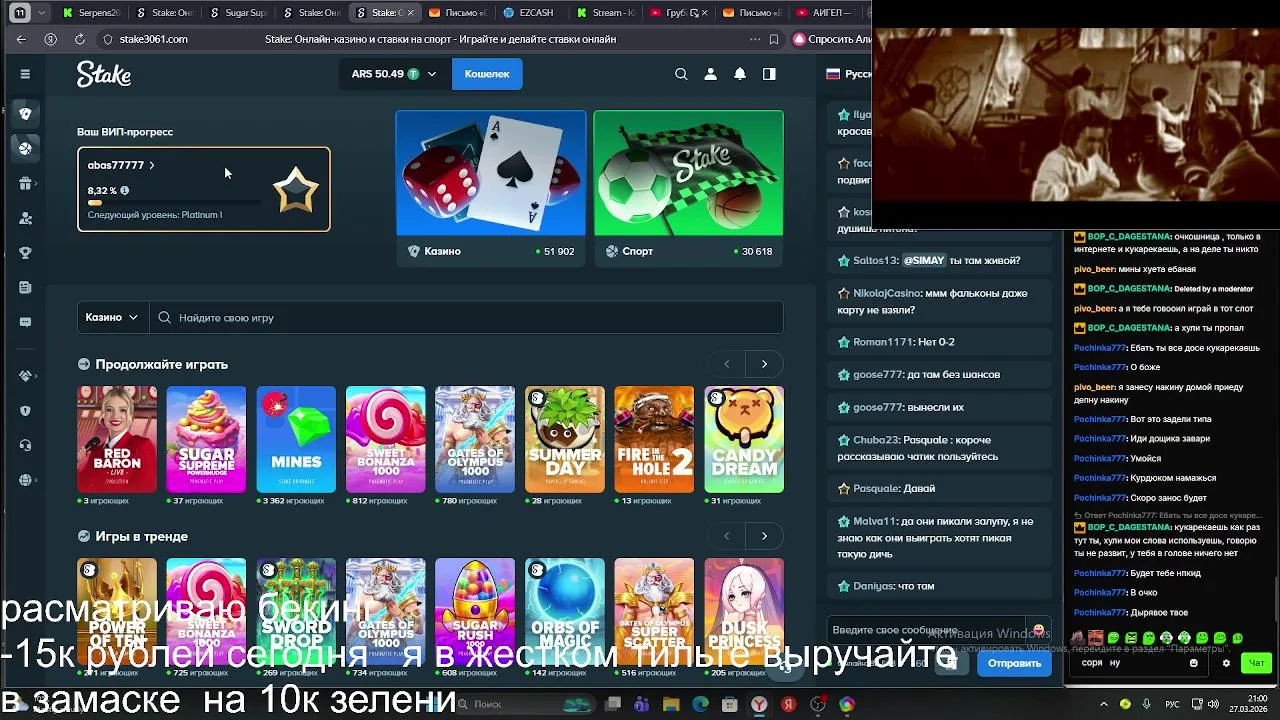Open the Dusk Princess game tile
The image size is (1280, 720).
point(744,611)
